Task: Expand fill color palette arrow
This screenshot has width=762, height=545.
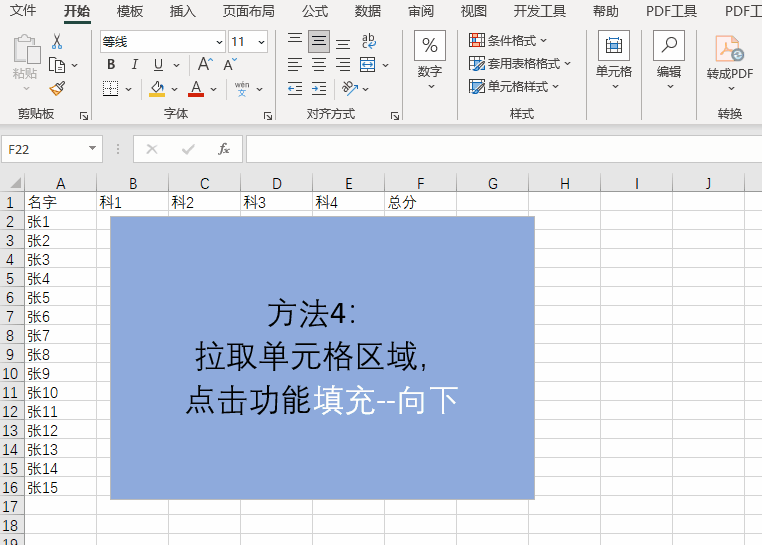Action: pos(174,89)
